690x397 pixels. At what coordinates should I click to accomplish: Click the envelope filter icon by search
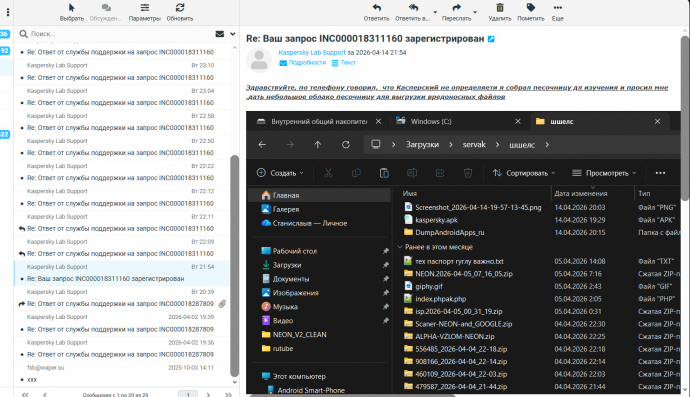pyautogui.click(x=220, y=34)
